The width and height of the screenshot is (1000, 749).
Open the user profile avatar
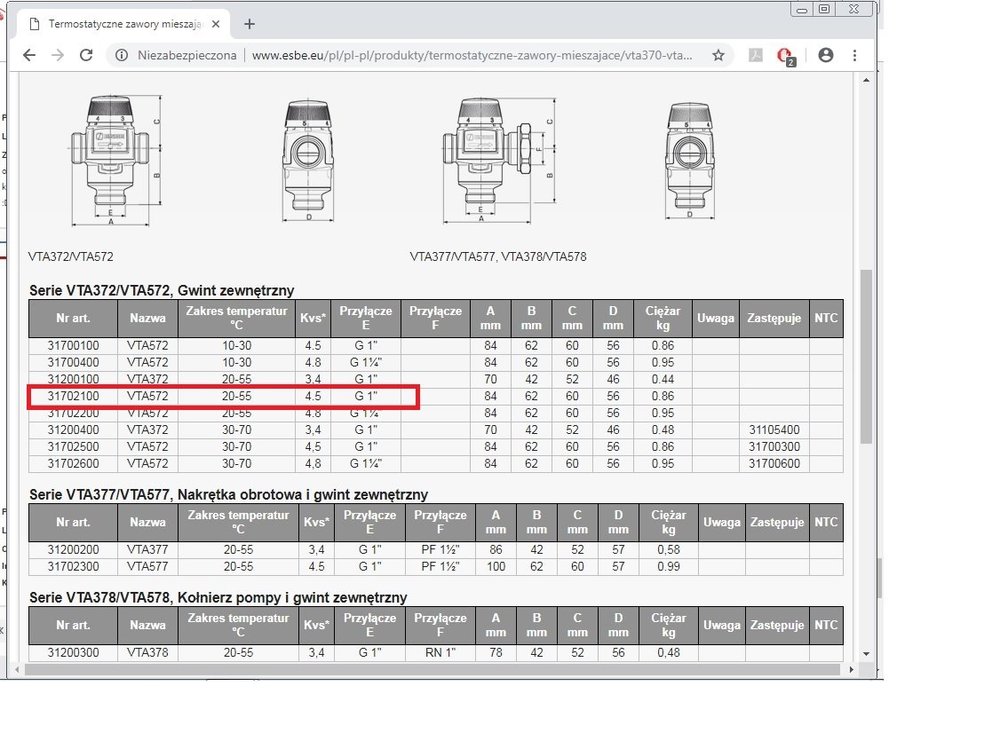coord(826,56)
